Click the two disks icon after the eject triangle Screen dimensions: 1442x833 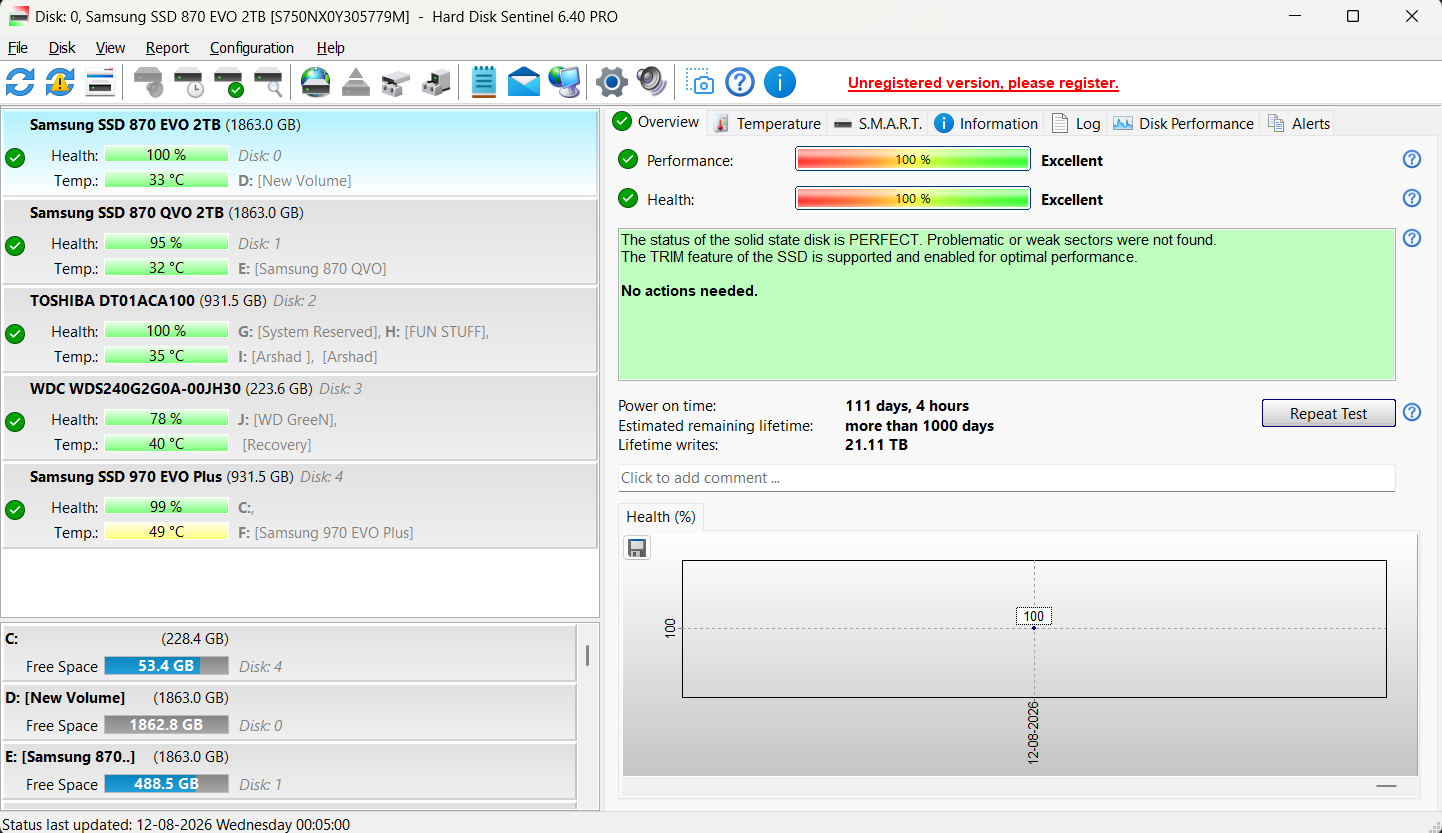396,82
